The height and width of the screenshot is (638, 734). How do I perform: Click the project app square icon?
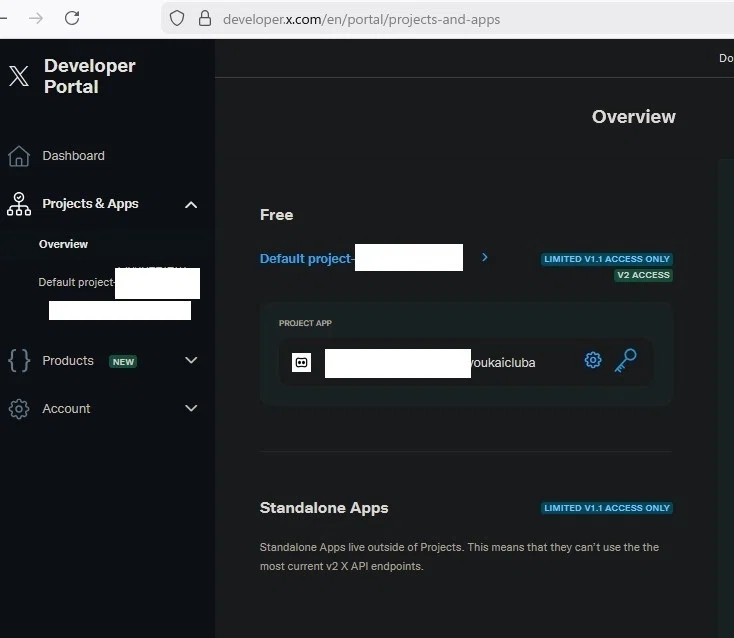tap(301, 362)
